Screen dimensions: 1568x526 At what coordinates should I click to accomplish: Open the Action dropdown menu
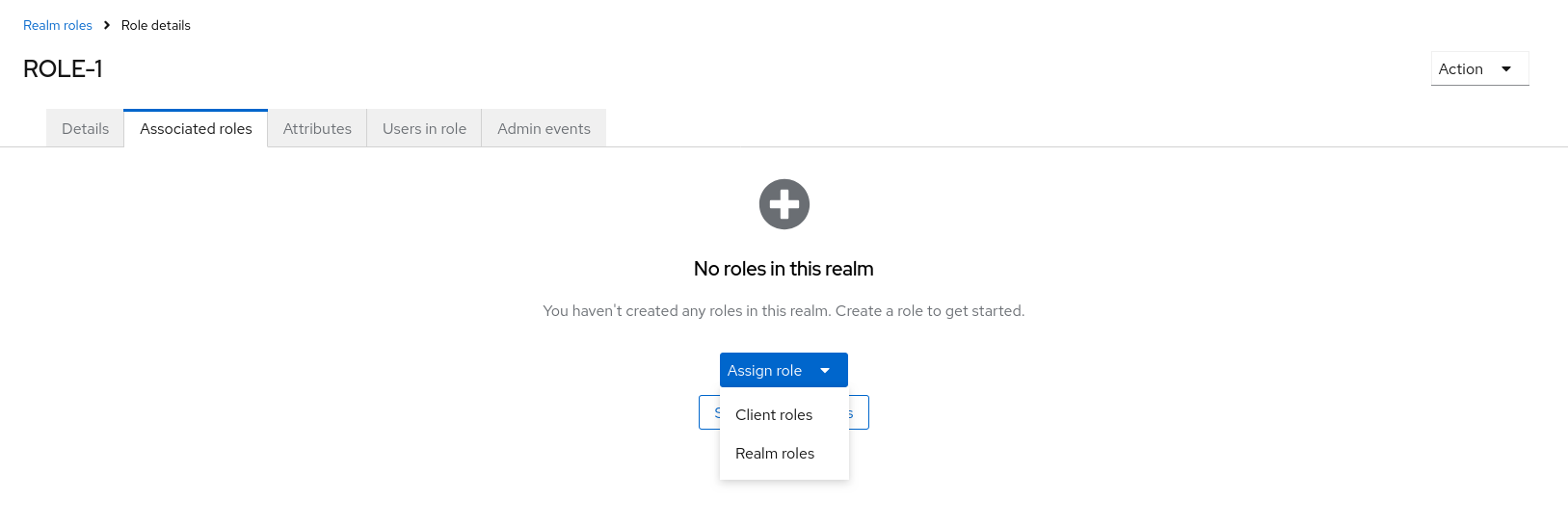coord(1478,69)
